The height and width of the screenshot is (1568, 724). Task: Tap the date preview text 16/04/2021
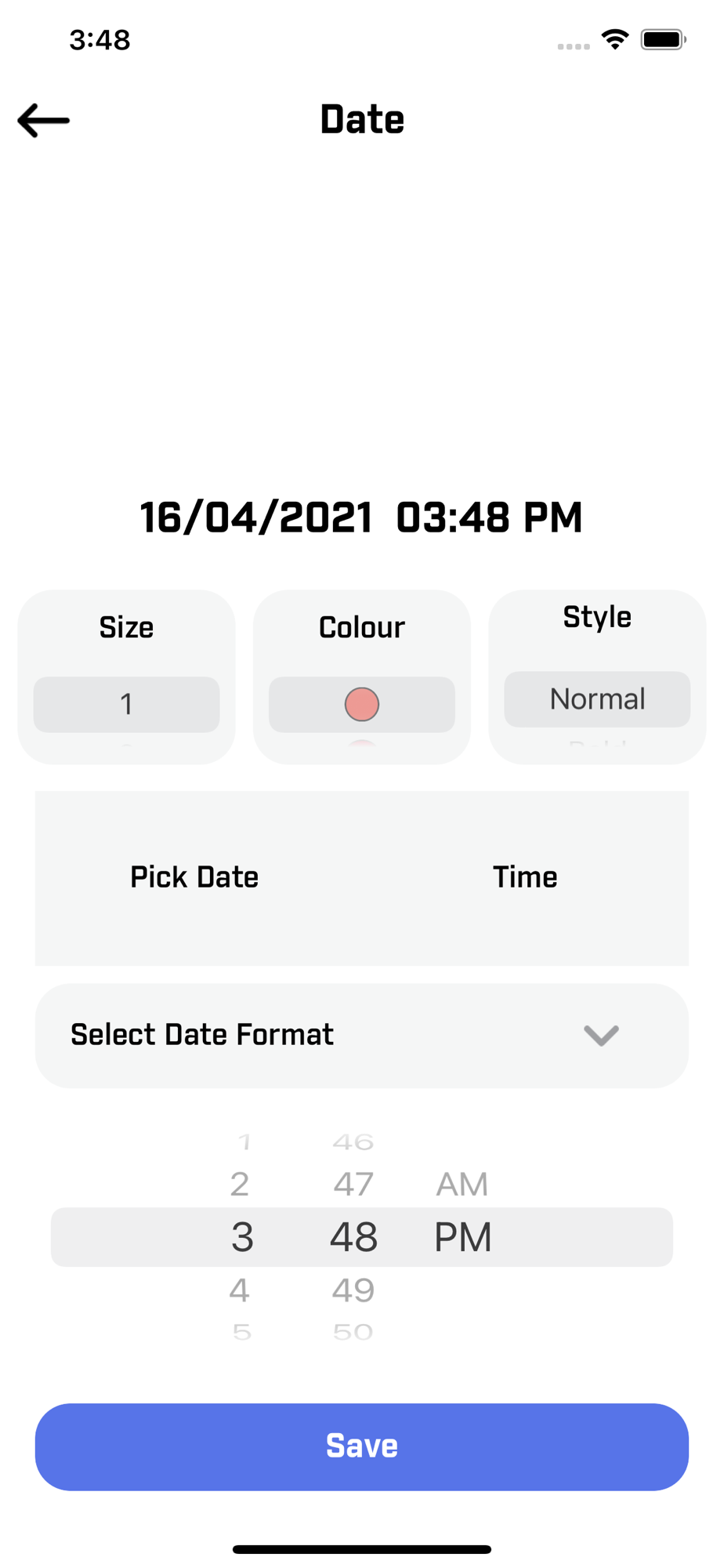(256, 517)
